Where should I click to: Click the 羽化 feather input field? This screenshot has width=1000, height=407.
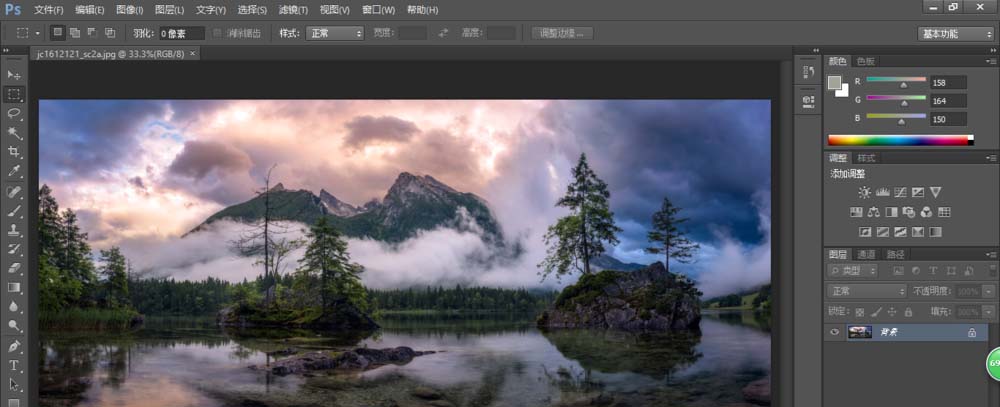click(x=182, y=33)
